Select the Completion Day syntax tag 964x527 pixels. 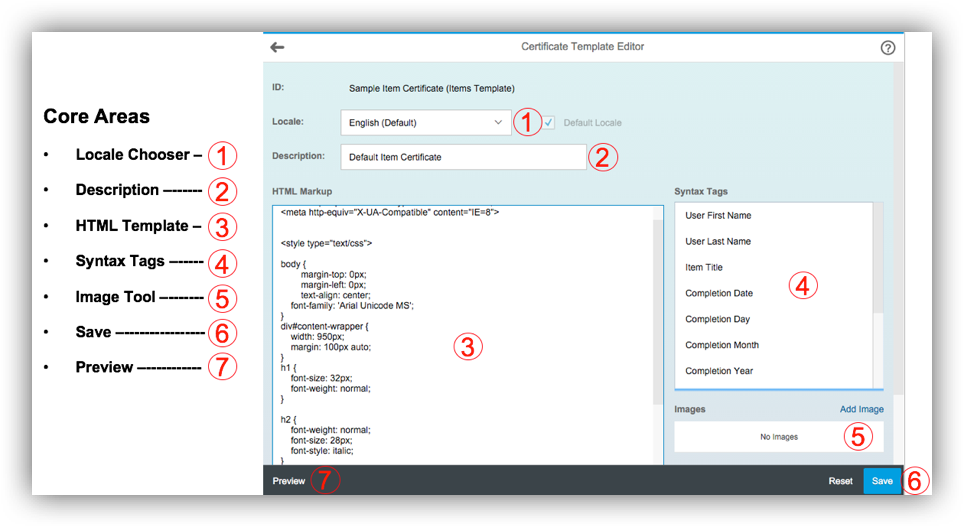tap(717, 319)
